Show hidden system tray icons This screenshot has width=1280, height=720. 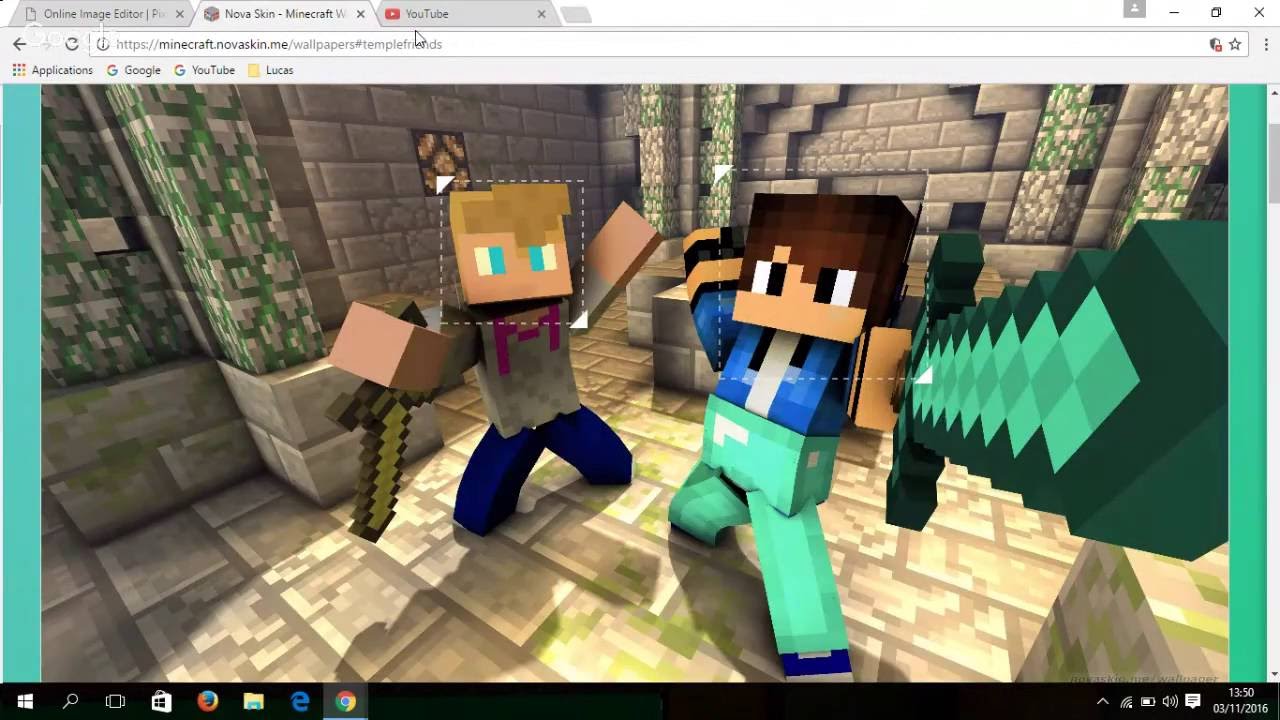click(1102, 702)
